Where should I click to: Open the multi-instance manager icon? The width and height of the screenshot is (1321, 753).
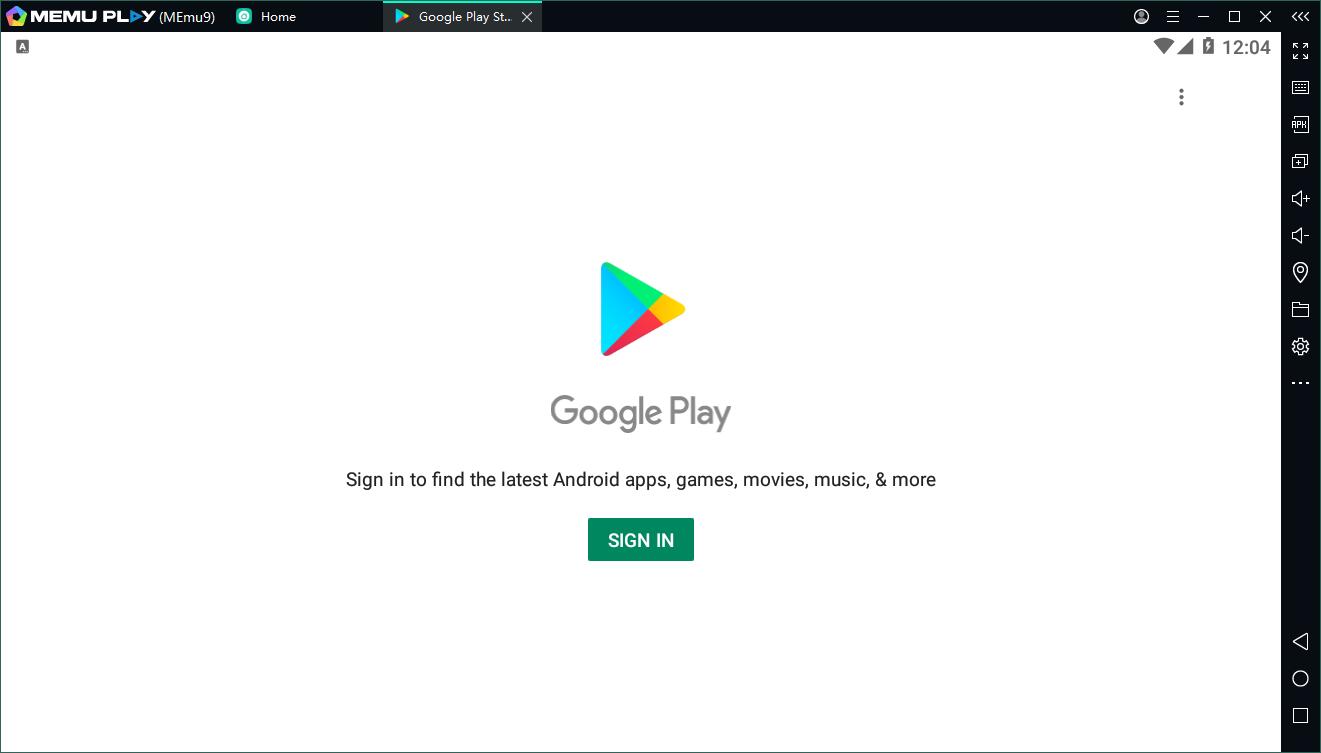pos(1300,162)
